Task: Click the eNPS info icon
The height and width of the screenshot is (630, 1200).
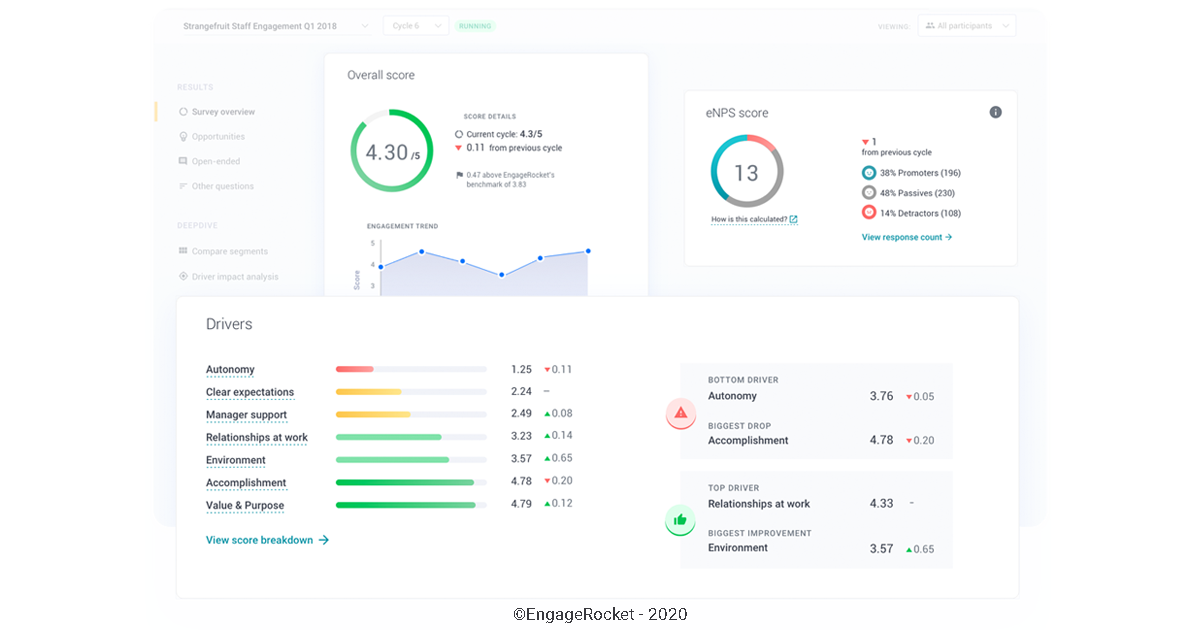Action: (x=995, y=112)
